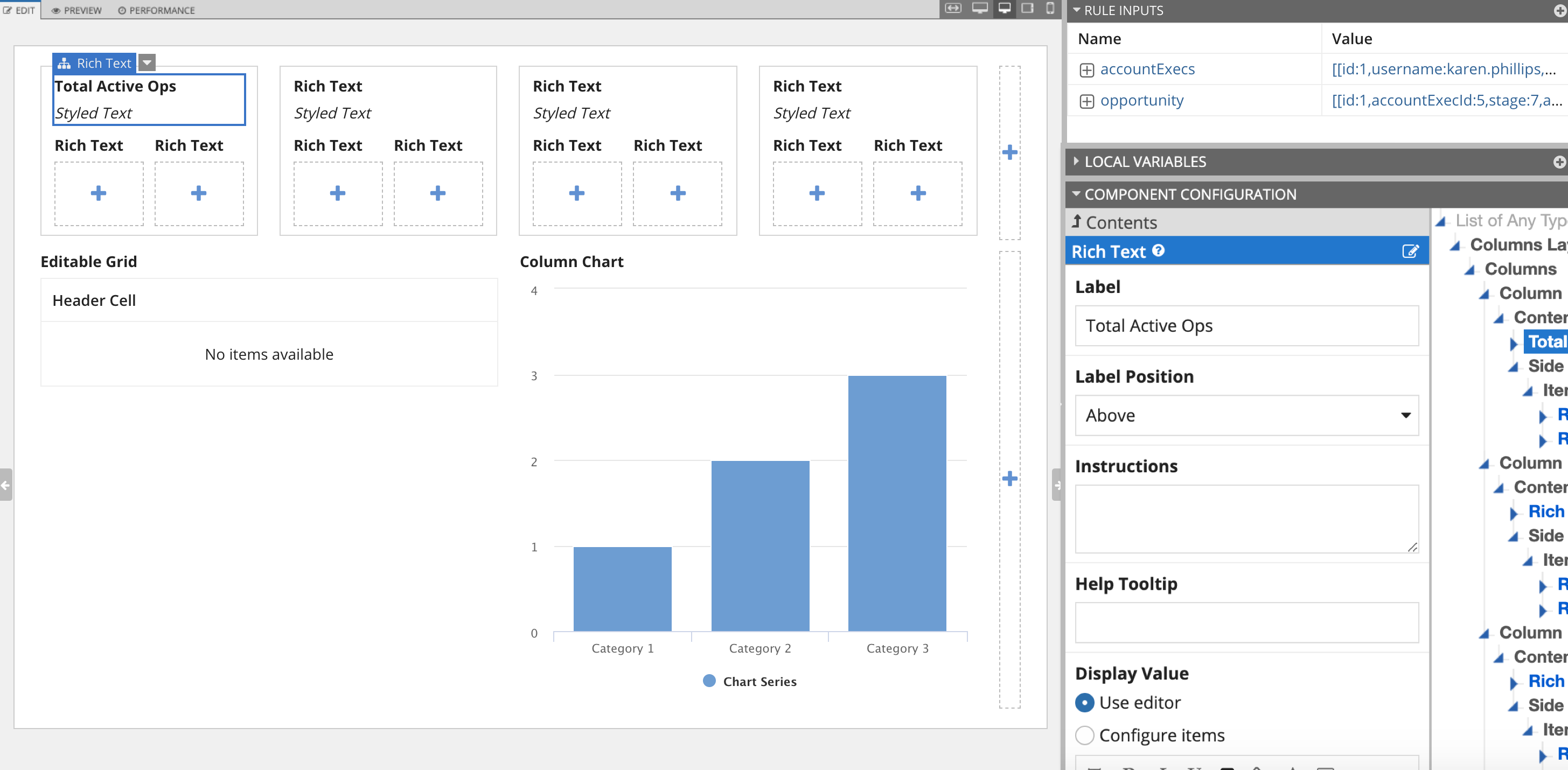Select the Editable Grid label
Viewport: 1568px width, 770px height.
pyautogui.click(x=89, y=261)
